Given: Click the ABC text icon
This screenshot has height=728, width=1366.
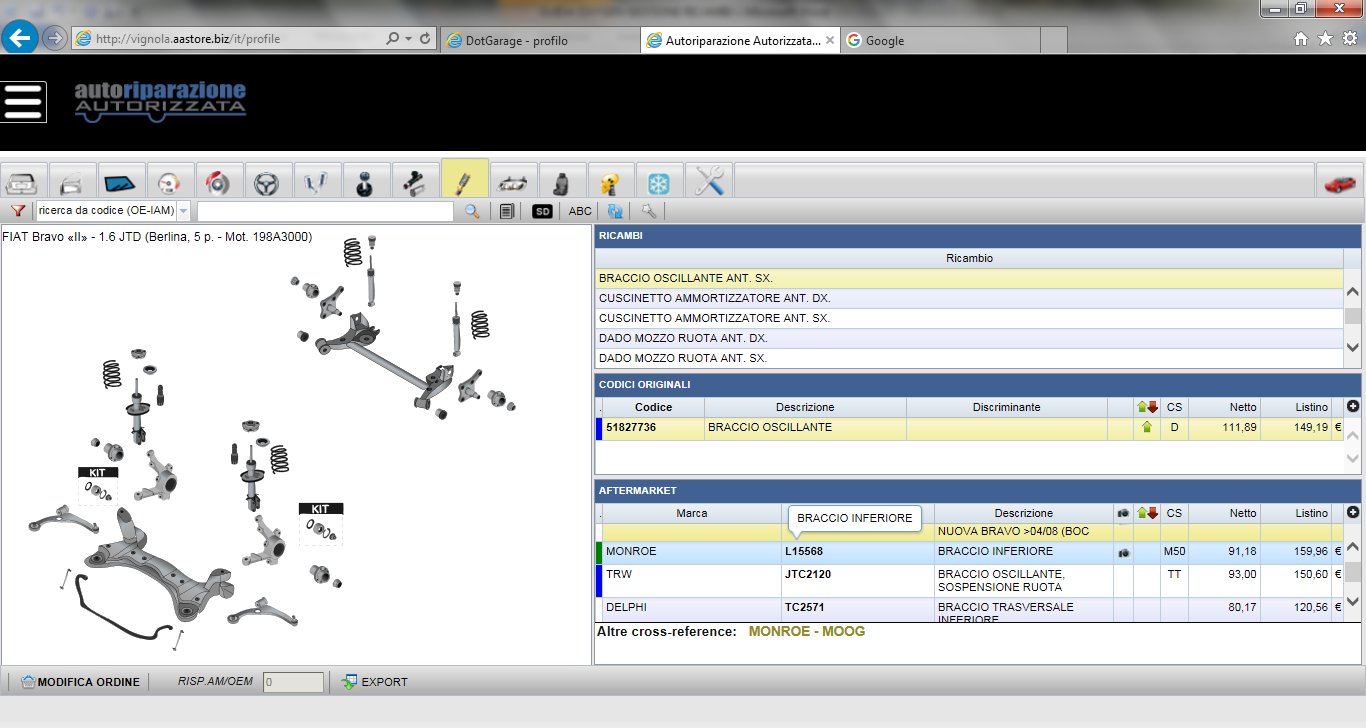Looking at the screenshot, I should (x=580, y=211).
